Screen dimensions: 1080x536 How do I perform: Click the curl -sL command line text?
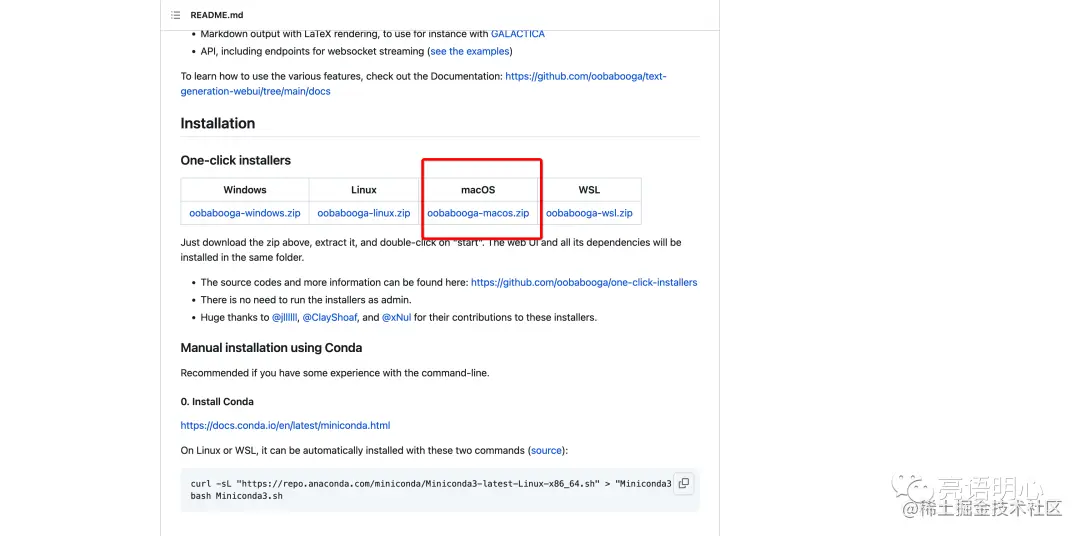coord(431,484)
